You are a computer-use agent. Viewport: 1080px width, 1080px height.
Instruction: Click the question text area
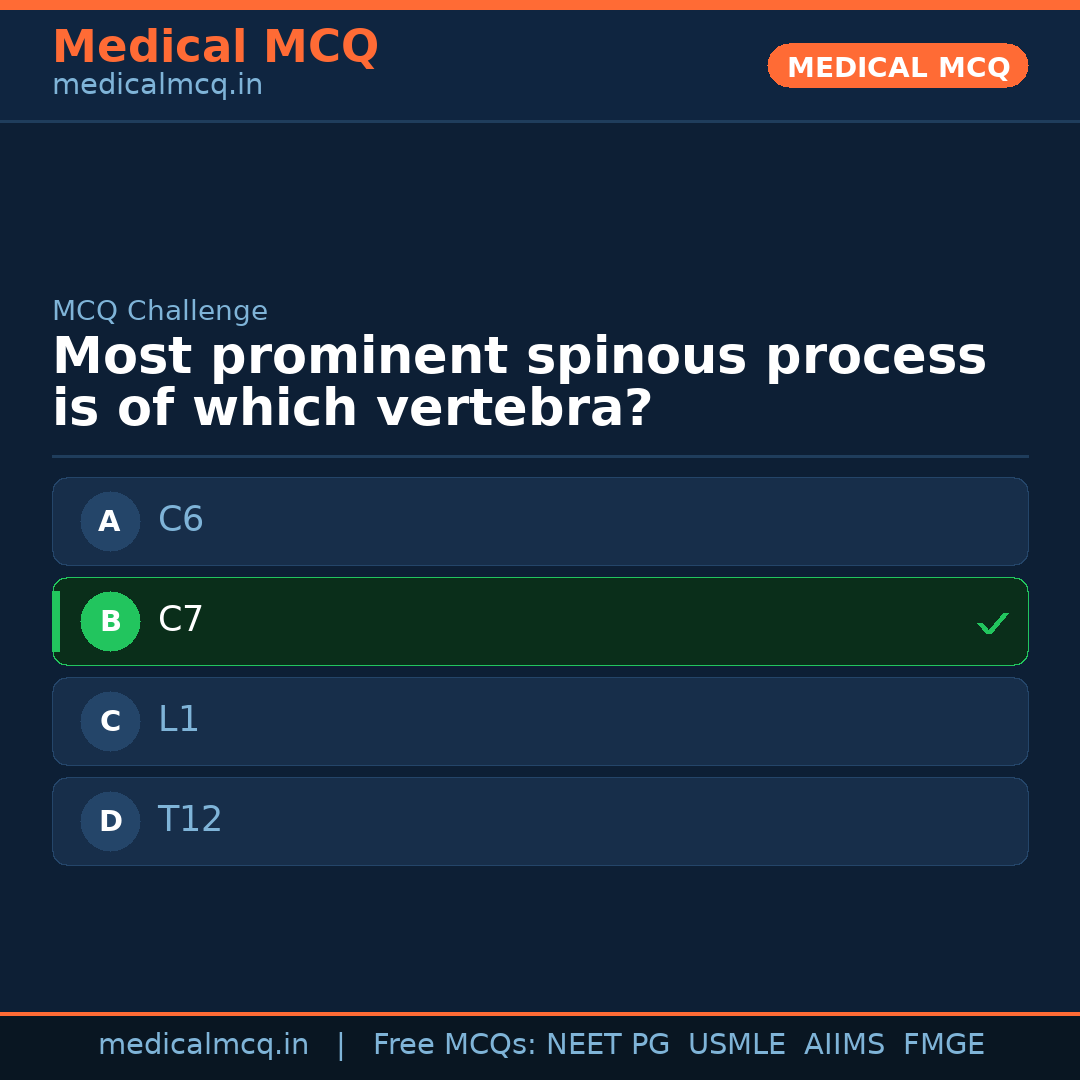click(520, 380)
